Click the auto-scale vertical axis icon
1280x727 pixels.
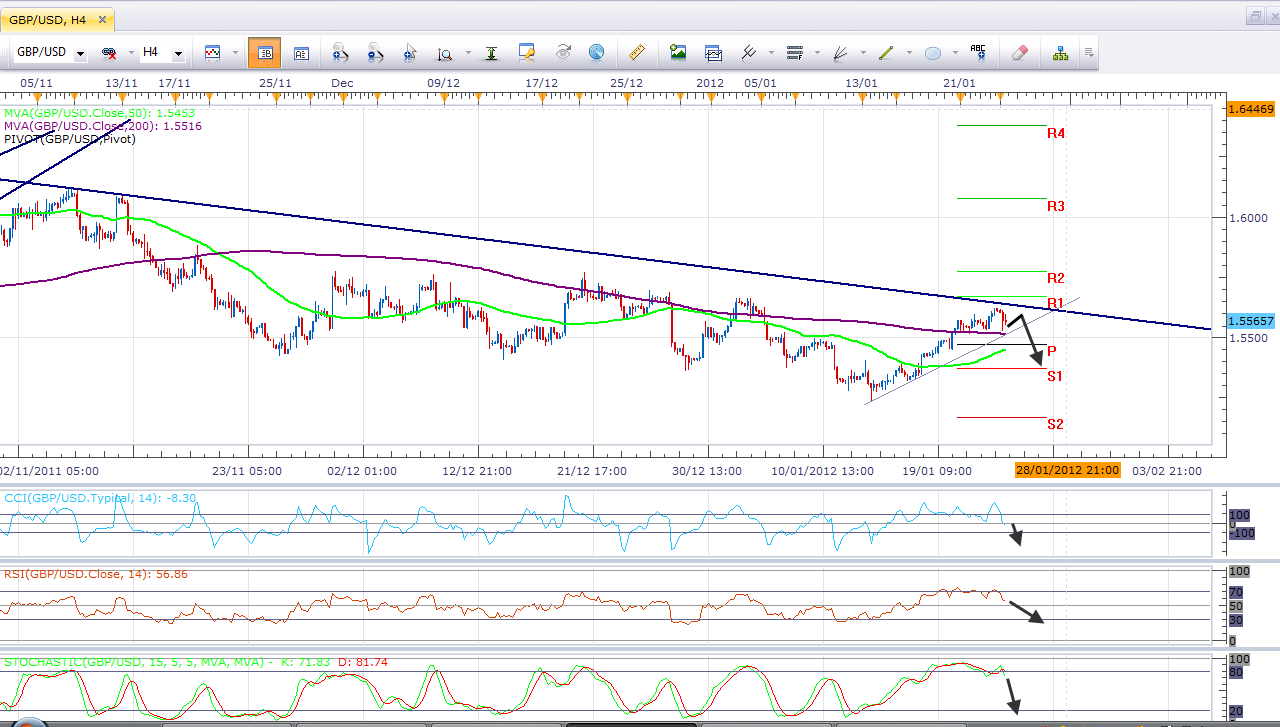click(x=491, y=53)
